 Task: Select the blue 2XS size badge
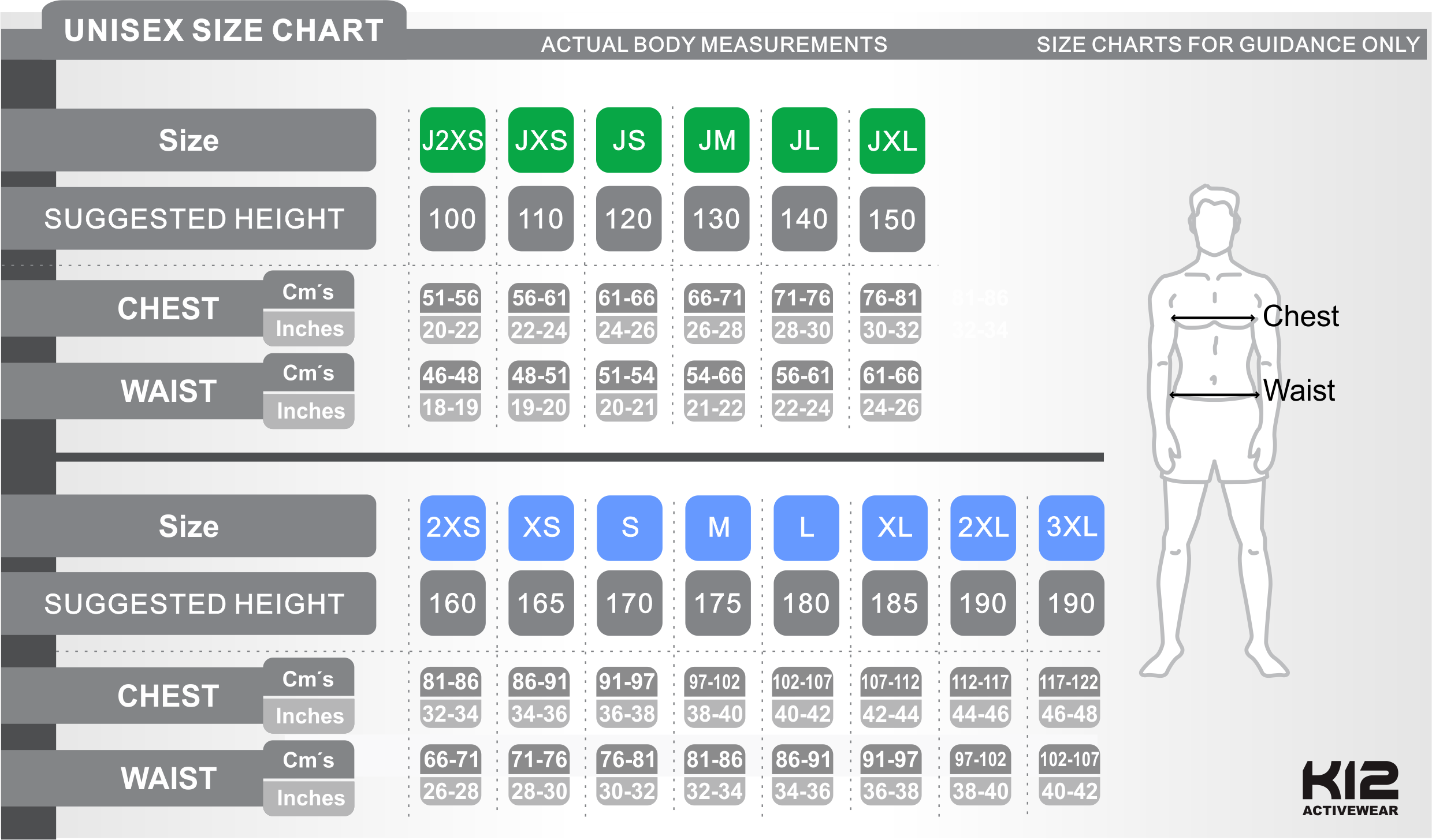click(452, 527)
